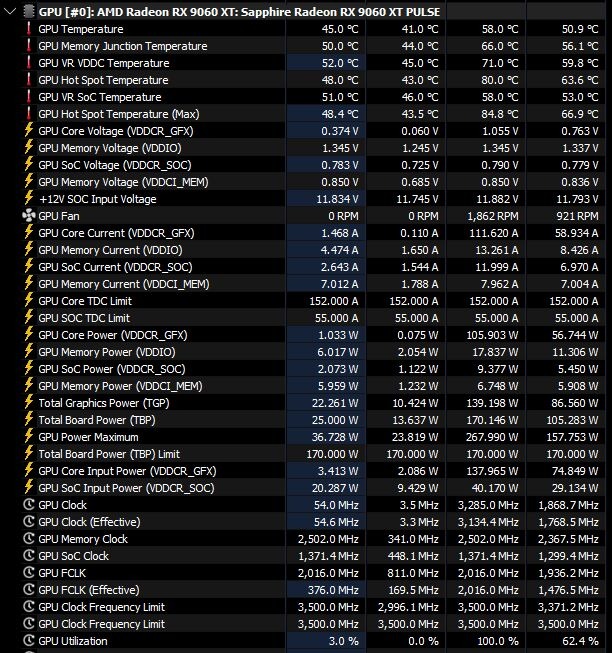
Task: Click minimum core voltage 0.060 V
Action: (x=420, y=131)
